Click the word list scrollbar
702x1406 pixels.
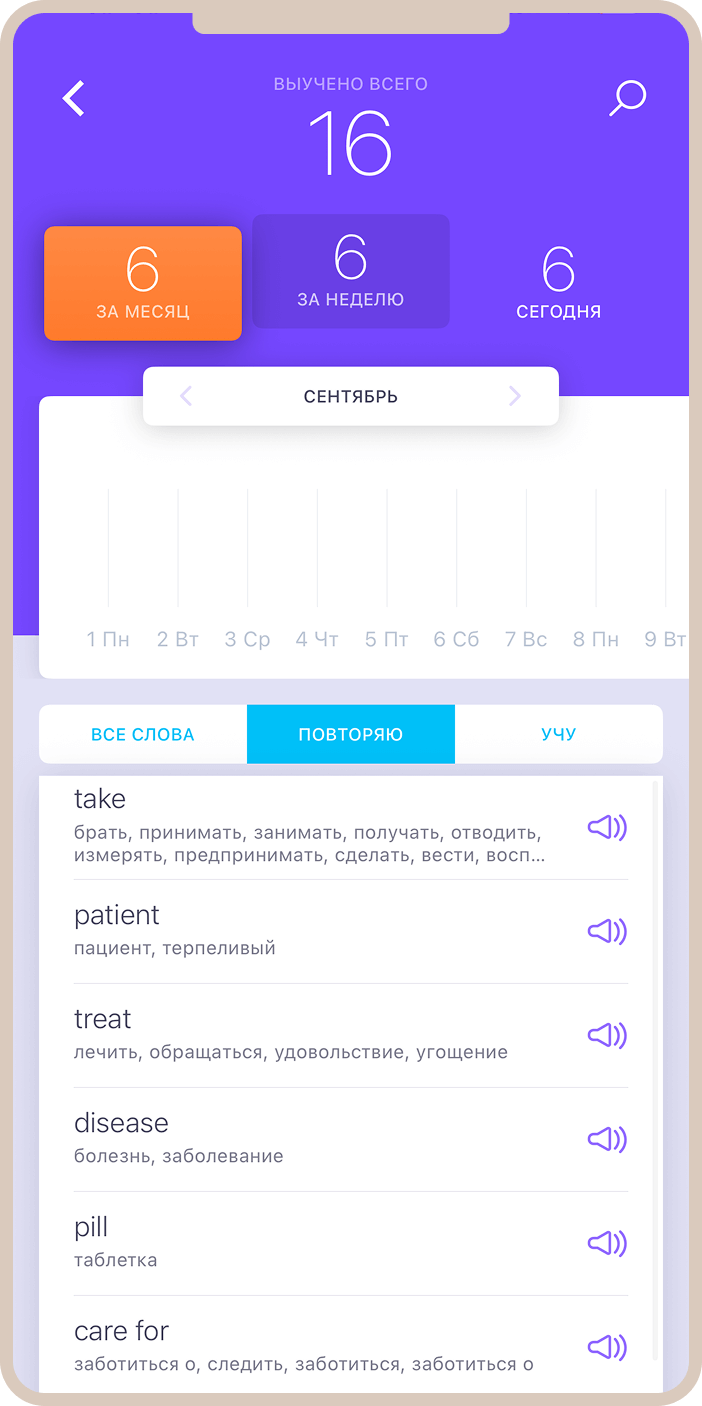pos(655,1000)
